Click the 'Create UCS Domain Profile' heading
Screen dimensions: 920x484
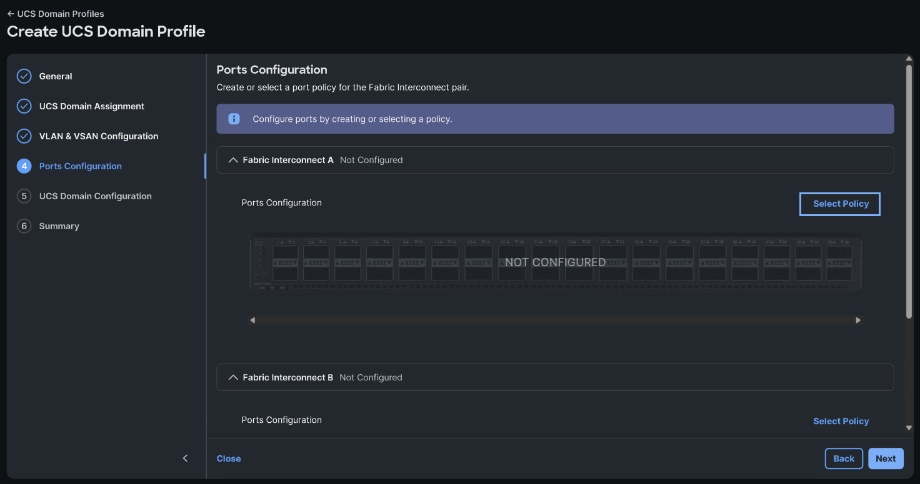(x=106, y=32)
